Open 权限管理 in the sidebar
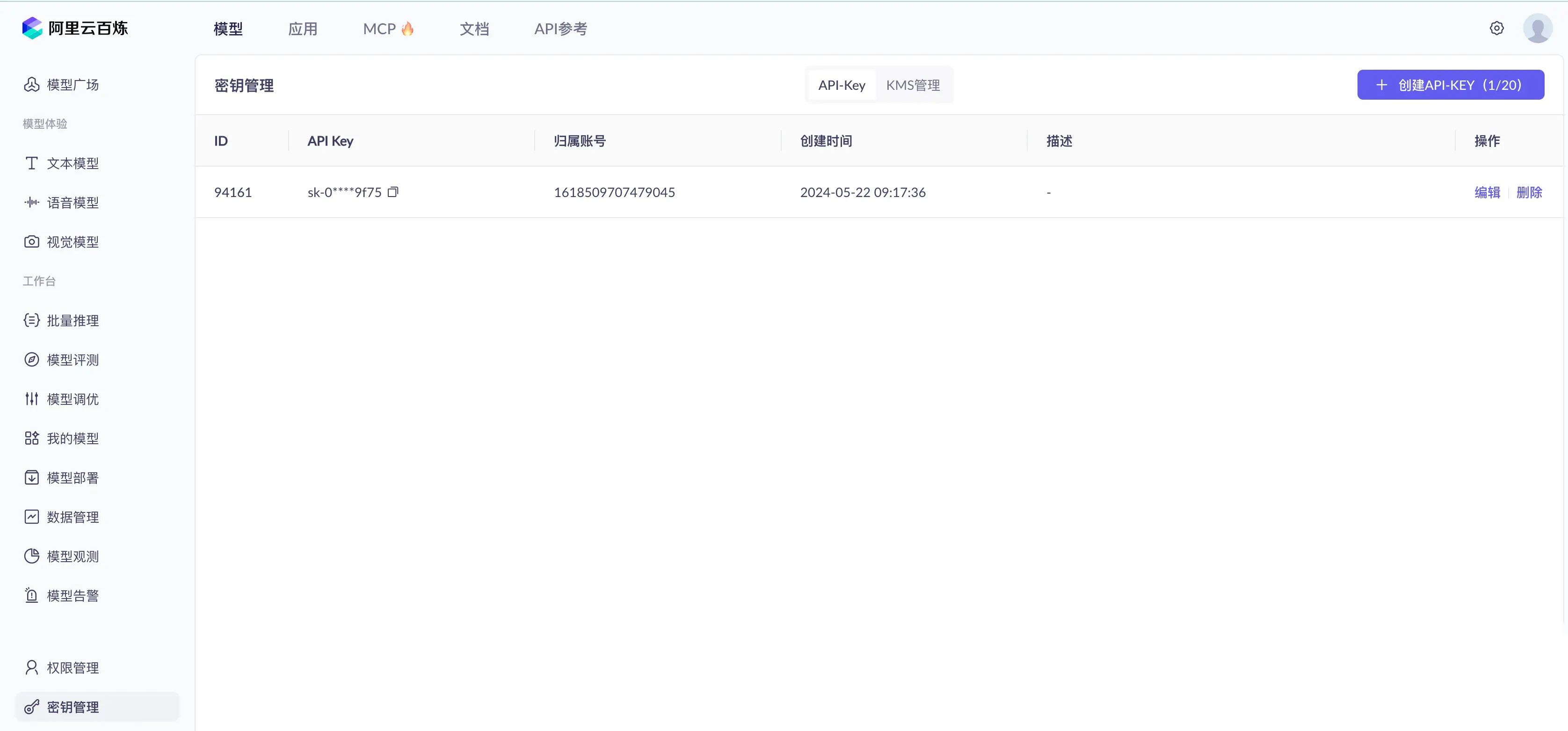1568x731 pixels. point(73,668)
